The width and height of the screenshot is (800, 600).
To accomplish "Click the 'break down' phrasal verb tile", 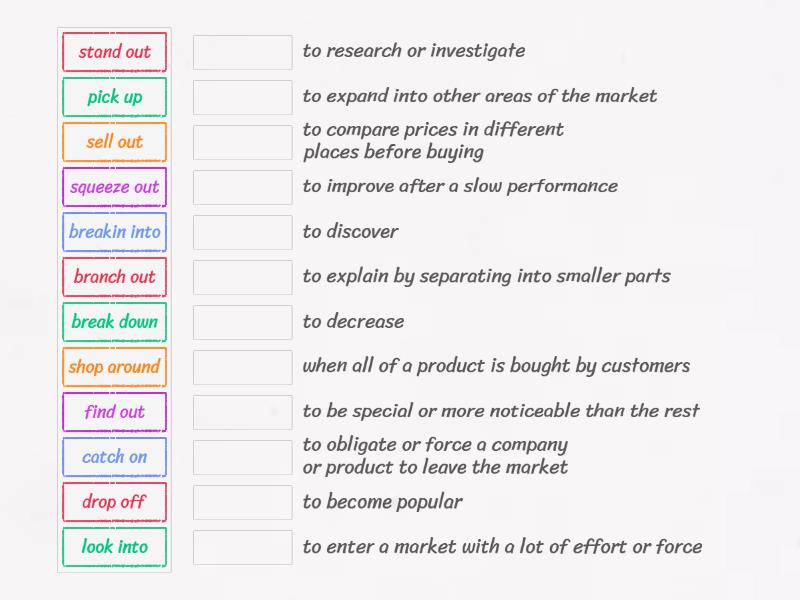I will [114, 322].
